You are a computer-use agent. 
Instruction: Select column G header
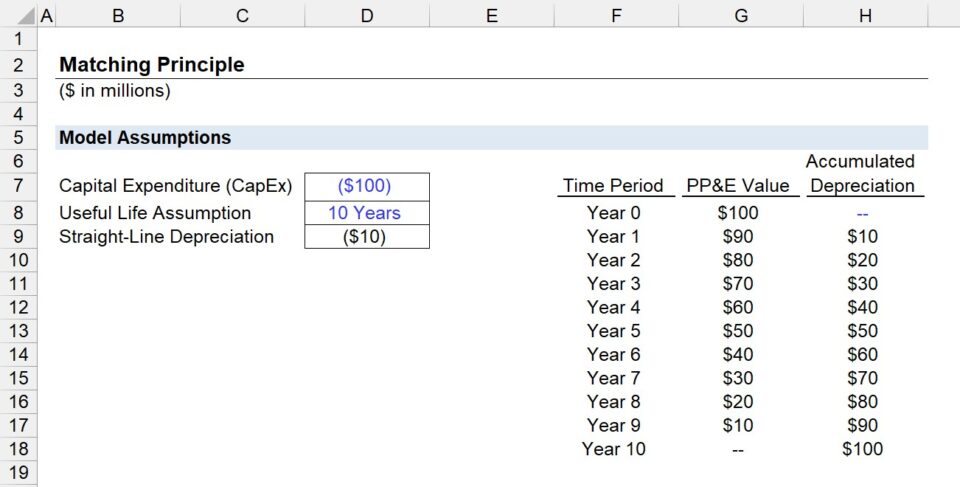(x=740, y=15)
